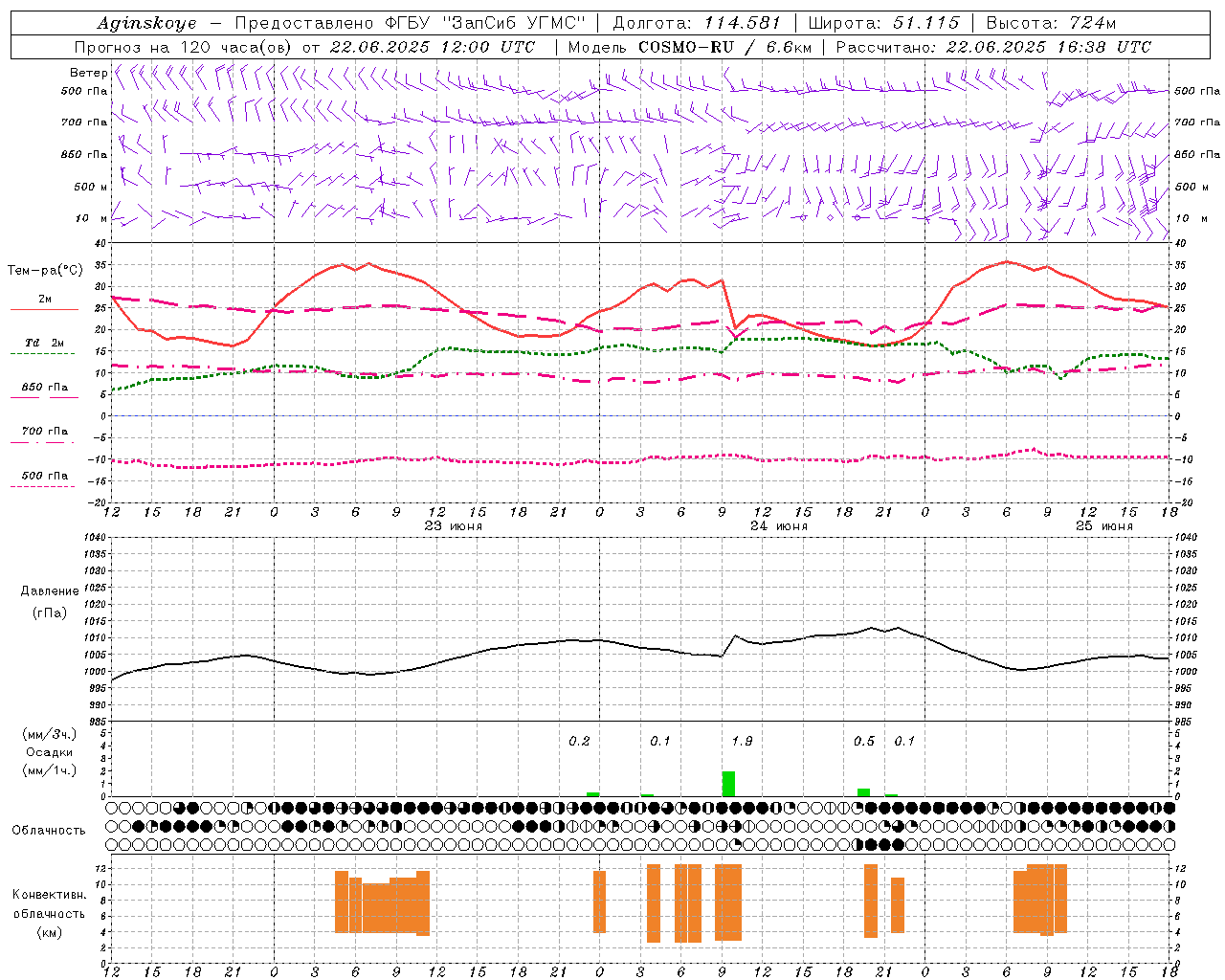The image size is (1225, 980).
Task: Click the 0.5 precipitation amount value
Action: [x=864, y=742]
